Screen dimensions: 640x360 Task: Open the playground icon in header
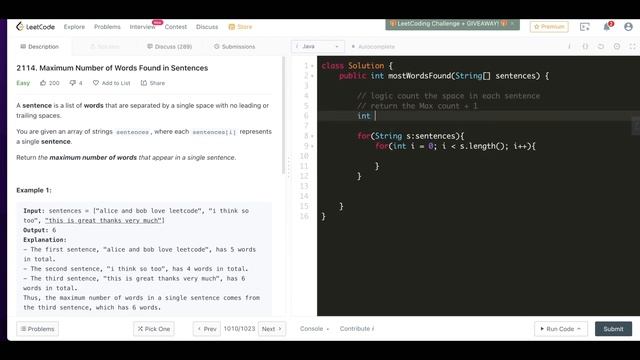[x=585, y=27]
